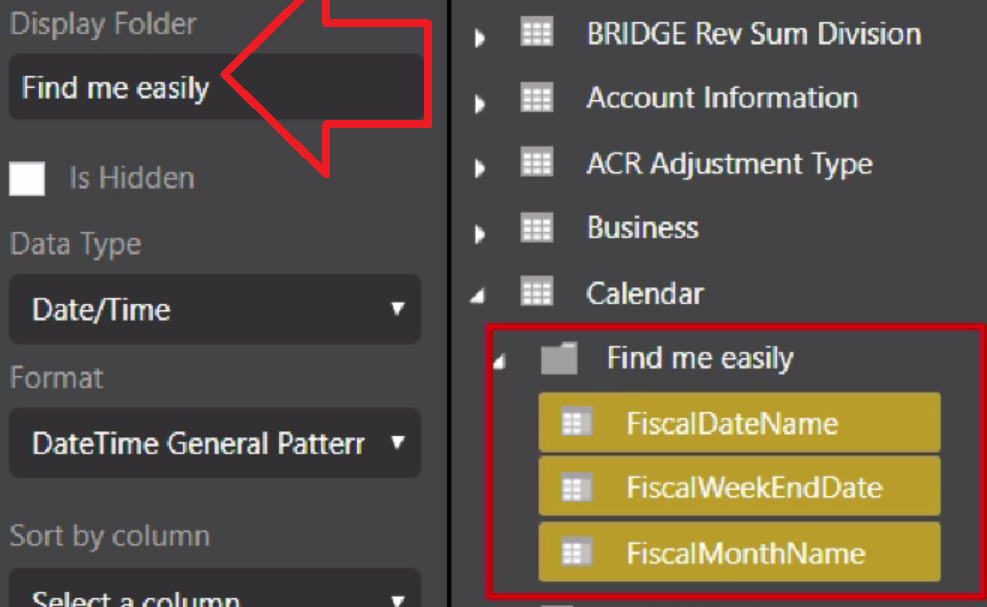Click the FiscalDateName column icon
This screenshot has width=987, height=607.
[x=575, y=423]
